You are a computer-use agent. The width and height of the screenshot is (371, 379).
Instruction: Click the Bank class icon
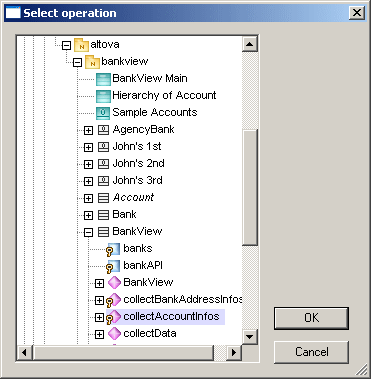103,215
